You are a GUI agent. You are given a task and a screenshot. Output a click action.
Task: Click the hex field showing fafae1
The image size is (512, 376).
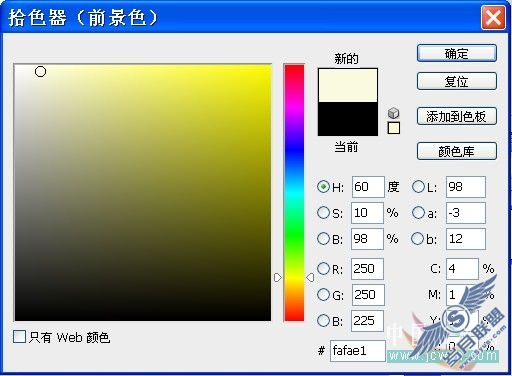[358, 351]
